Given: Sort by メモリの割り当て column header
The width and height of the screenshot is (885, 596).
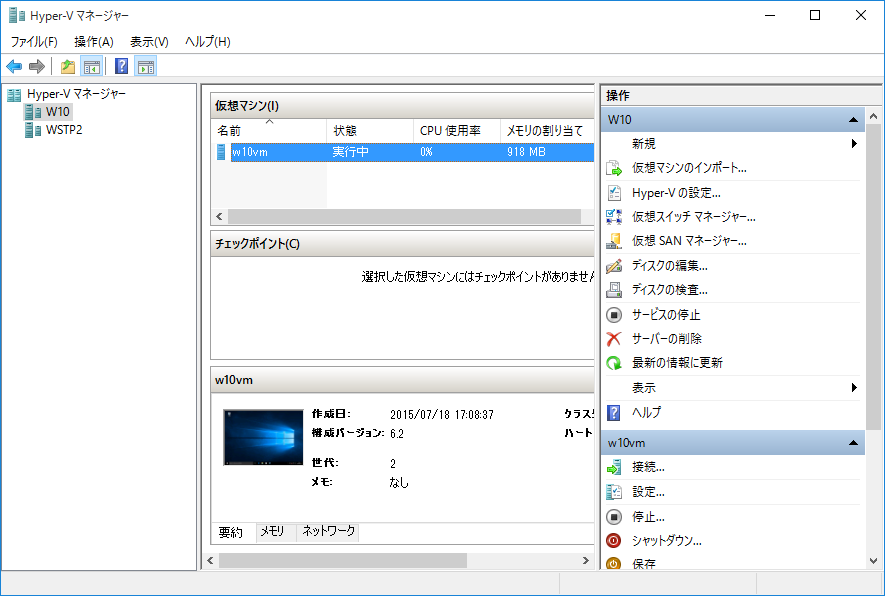Looking at the screenshot, I should 547,131.
